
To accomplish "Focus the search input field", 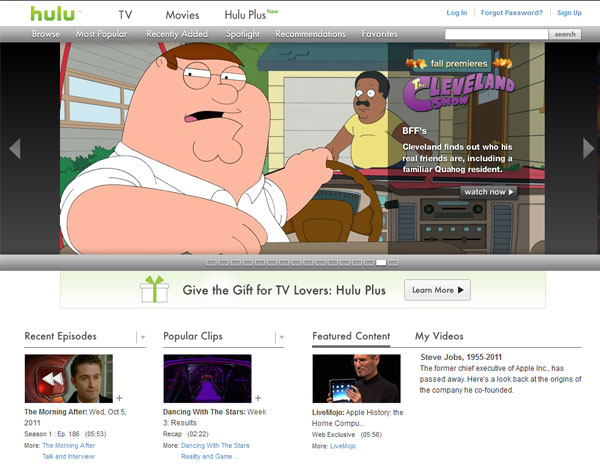I will click(496, 34).
